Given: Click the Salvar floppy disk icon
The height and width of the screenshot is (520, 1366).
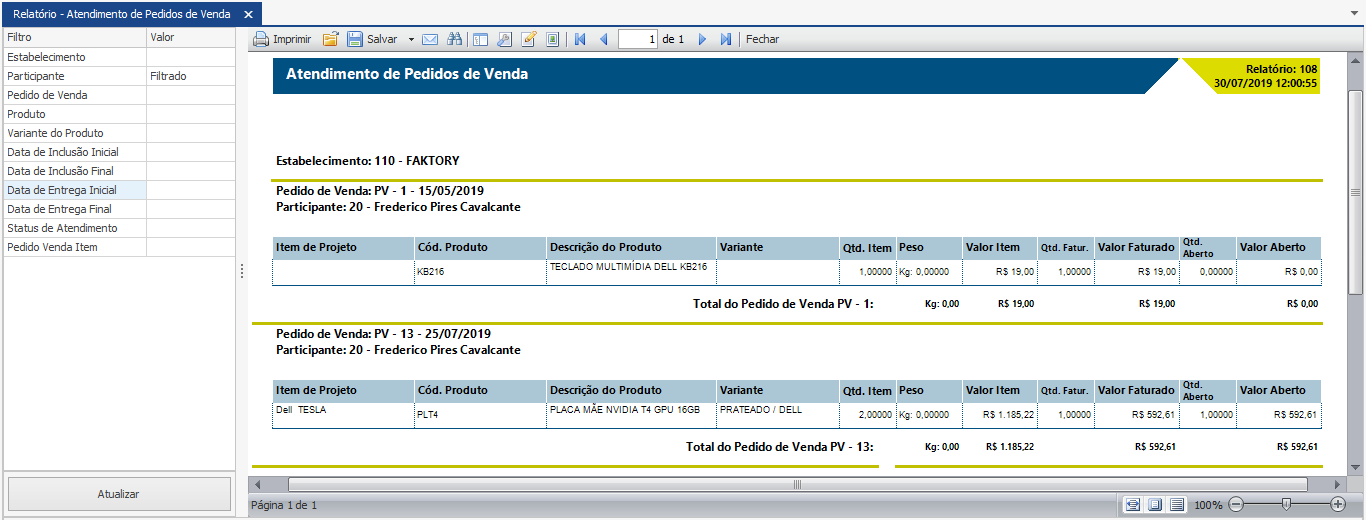Looking at the screenshot, I should (355, 40).
